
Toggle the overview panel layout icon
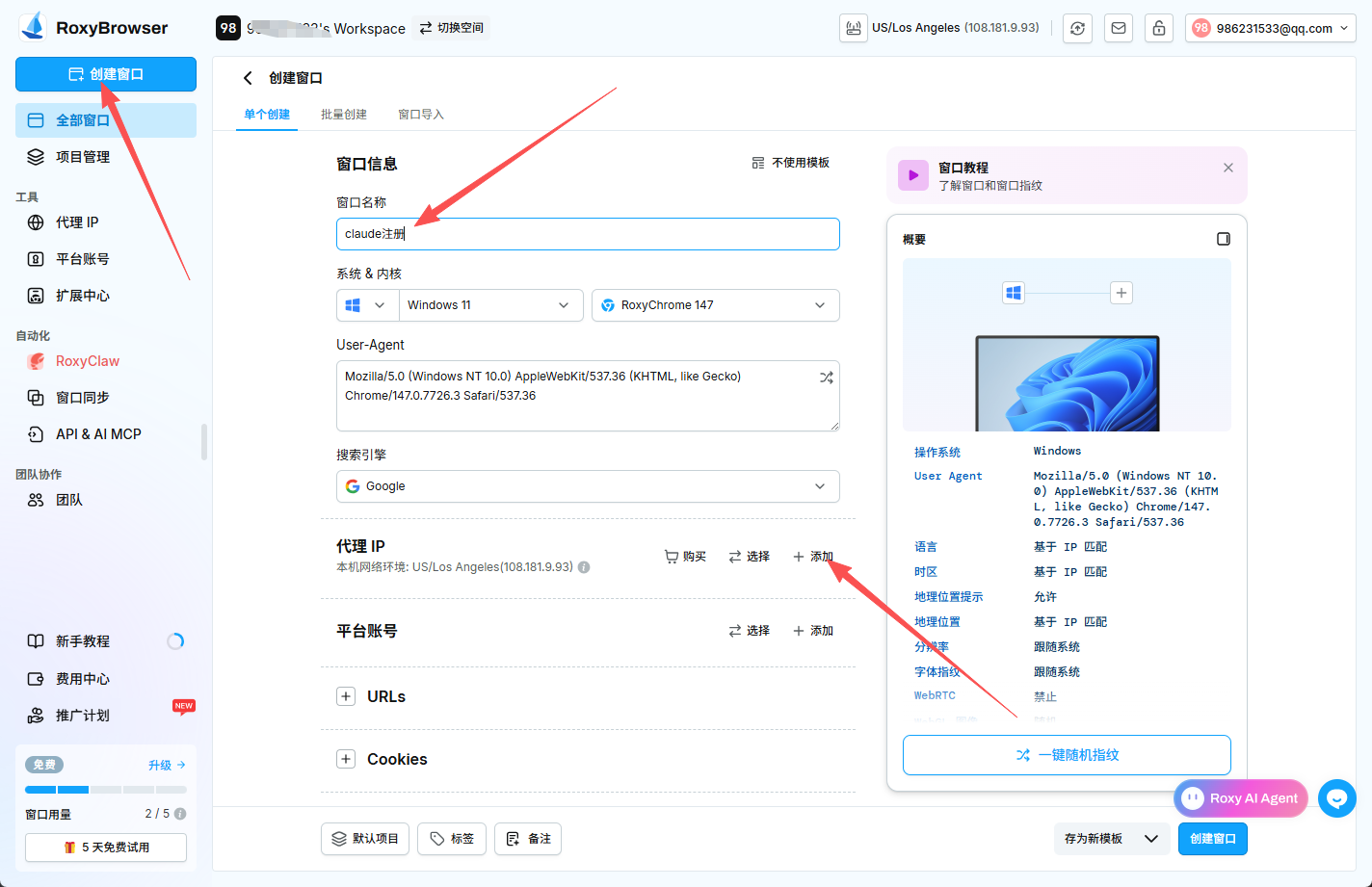tap(1224, 239)
